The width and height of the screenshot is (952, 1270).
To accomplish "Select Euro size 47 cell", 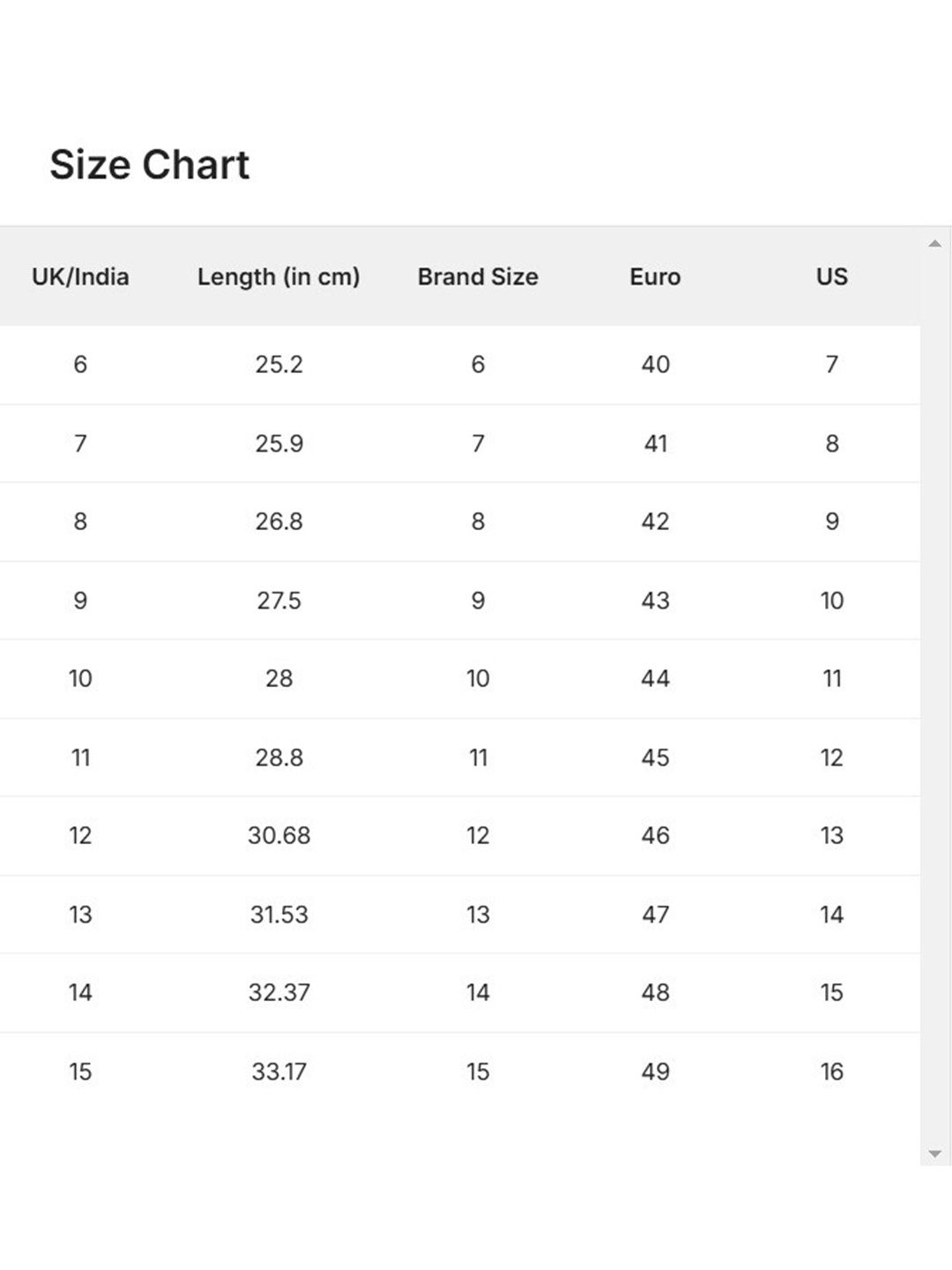I will tap(655, 915).
